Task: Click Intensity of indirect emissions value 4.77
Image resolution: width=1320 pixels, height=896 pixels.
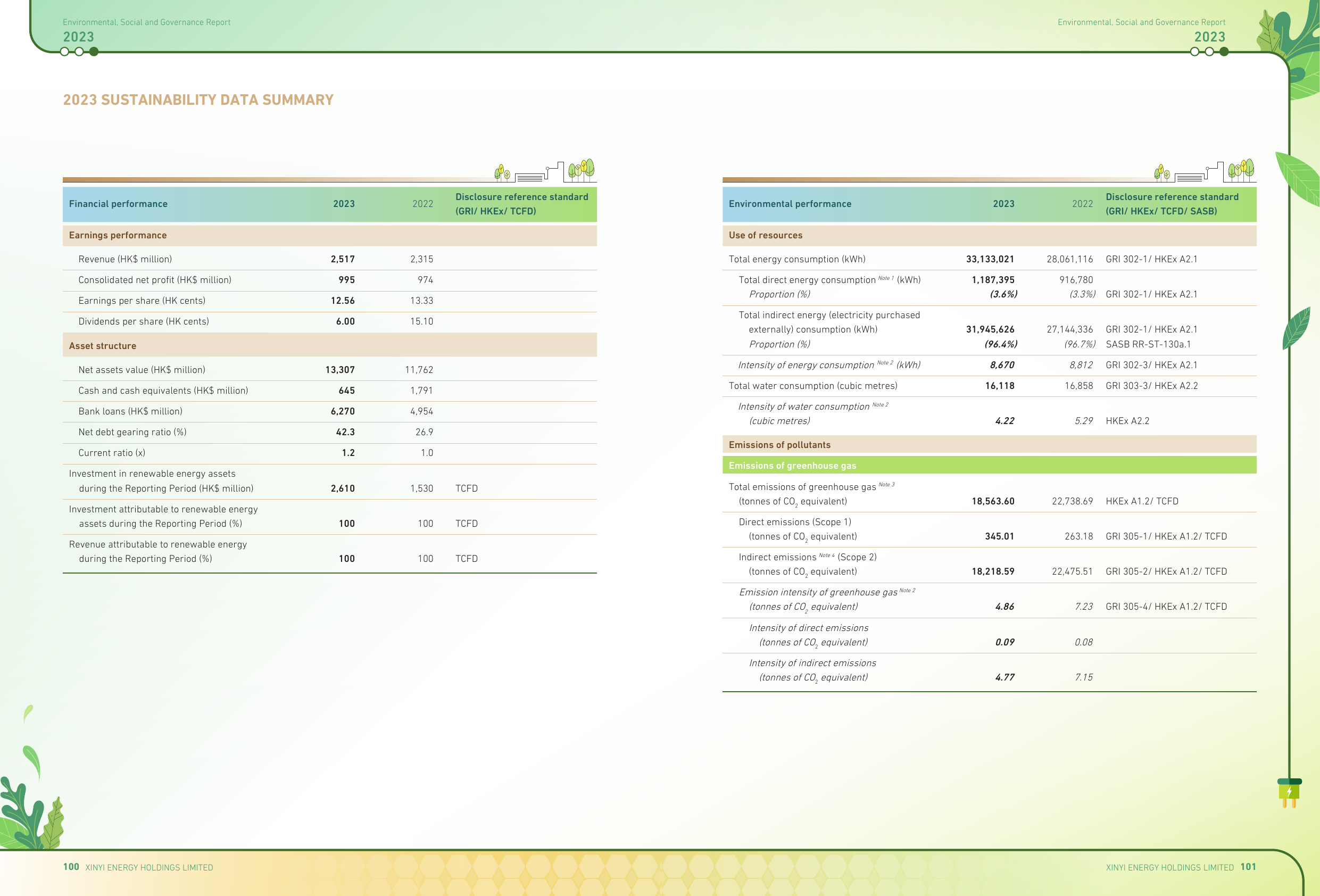Action: coord(1005,677)
